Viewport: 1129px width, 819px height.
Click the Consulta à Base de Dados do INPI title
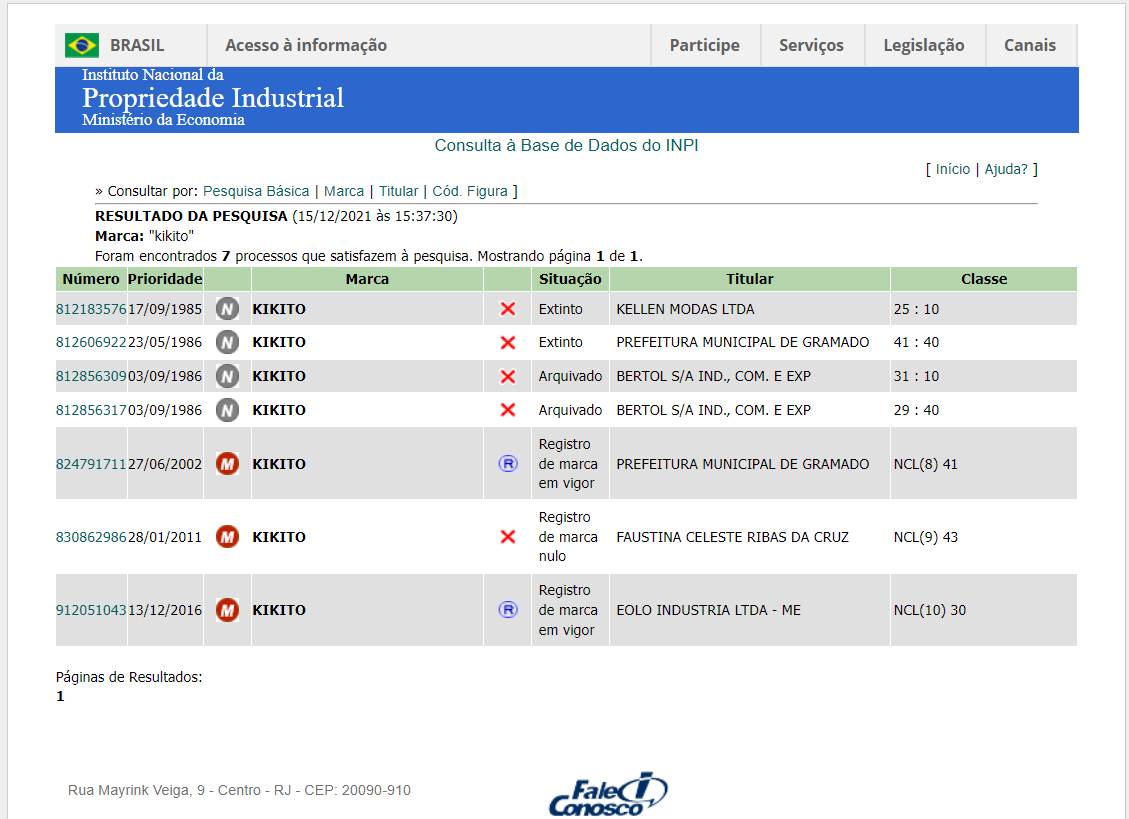(566, 146)
